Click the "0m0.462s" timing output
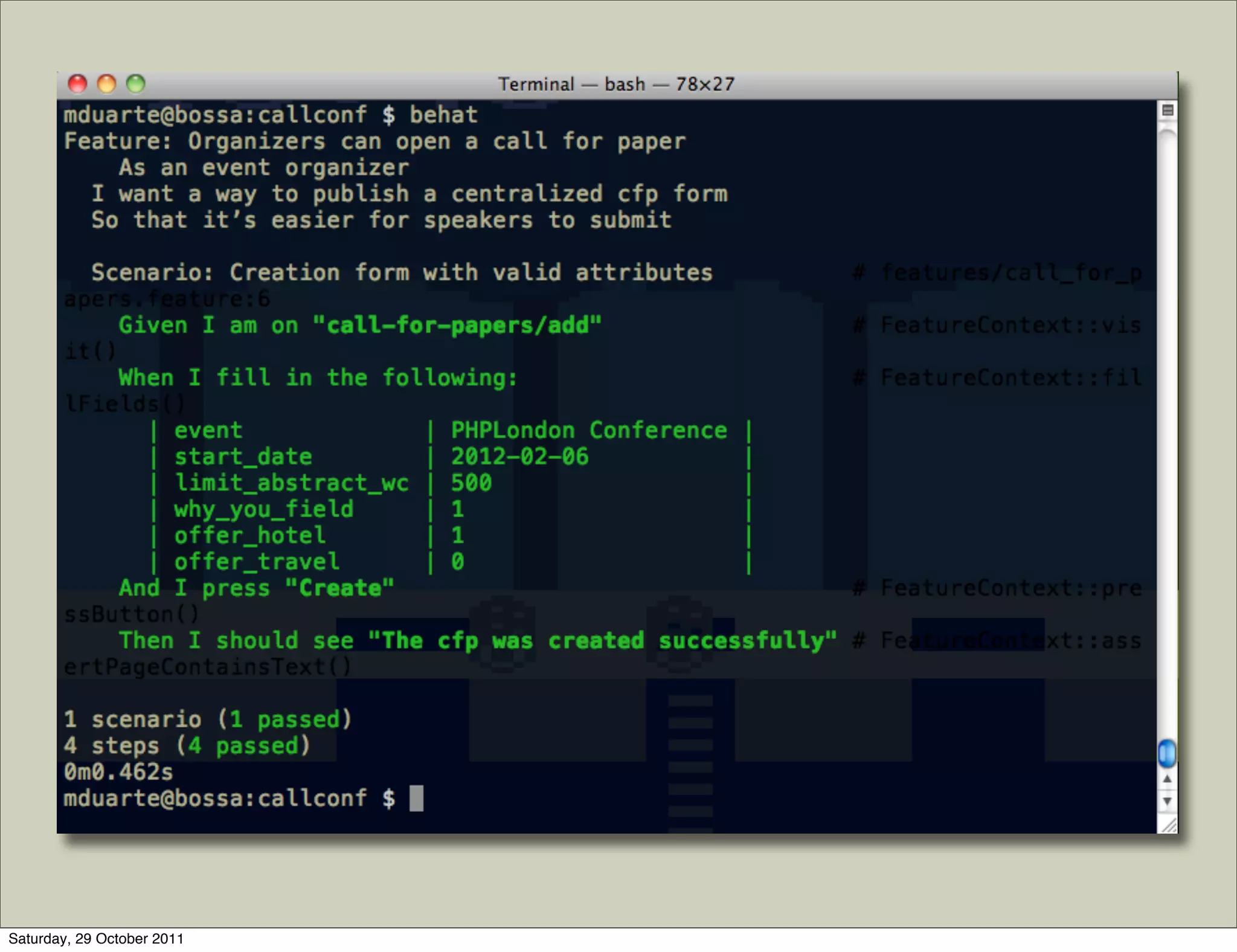The height and width of the screenshot is (952, 1237). coord(118,771)
